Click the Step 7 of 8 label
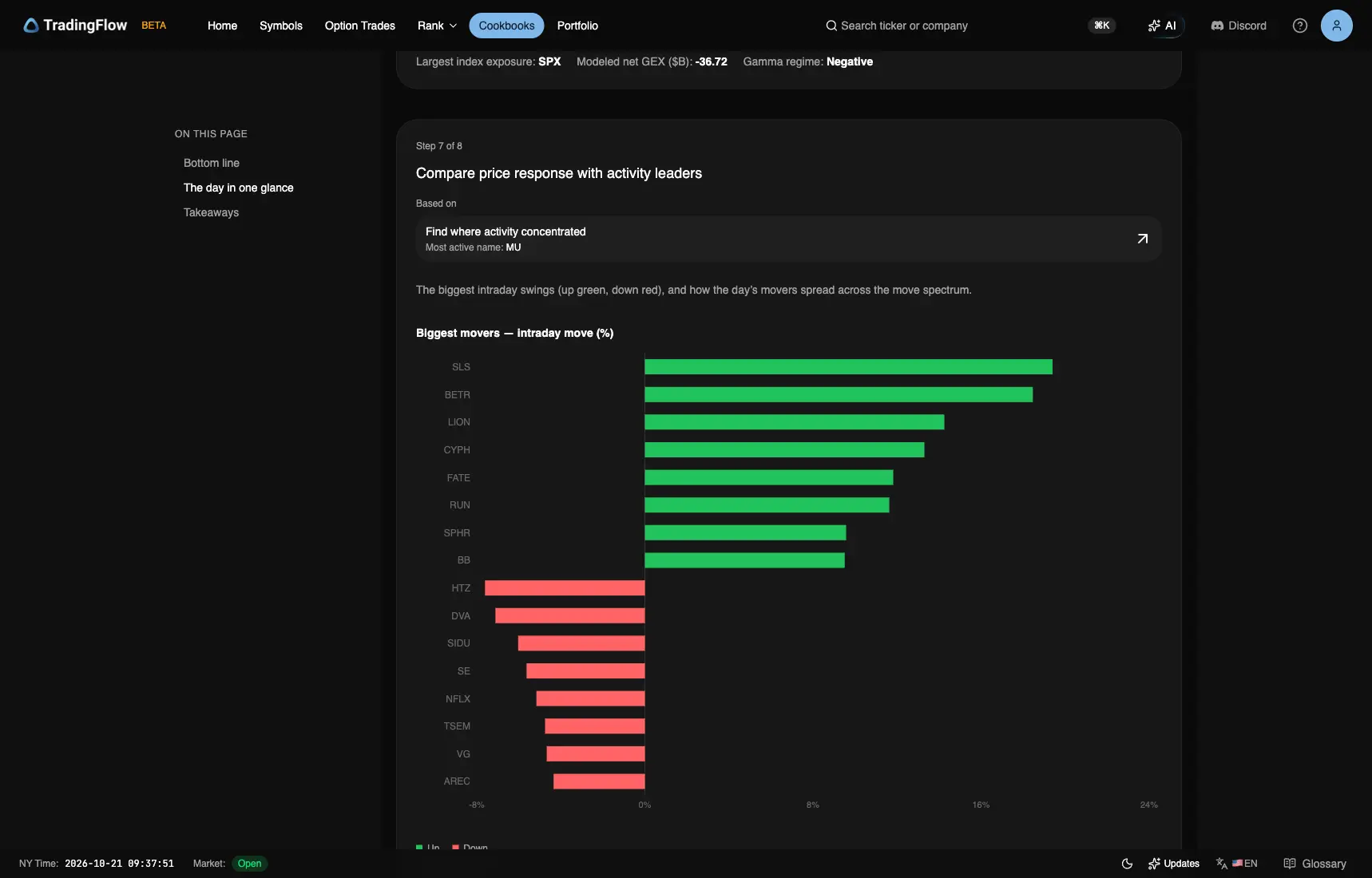1372x878 pixels. coord(439,146)
